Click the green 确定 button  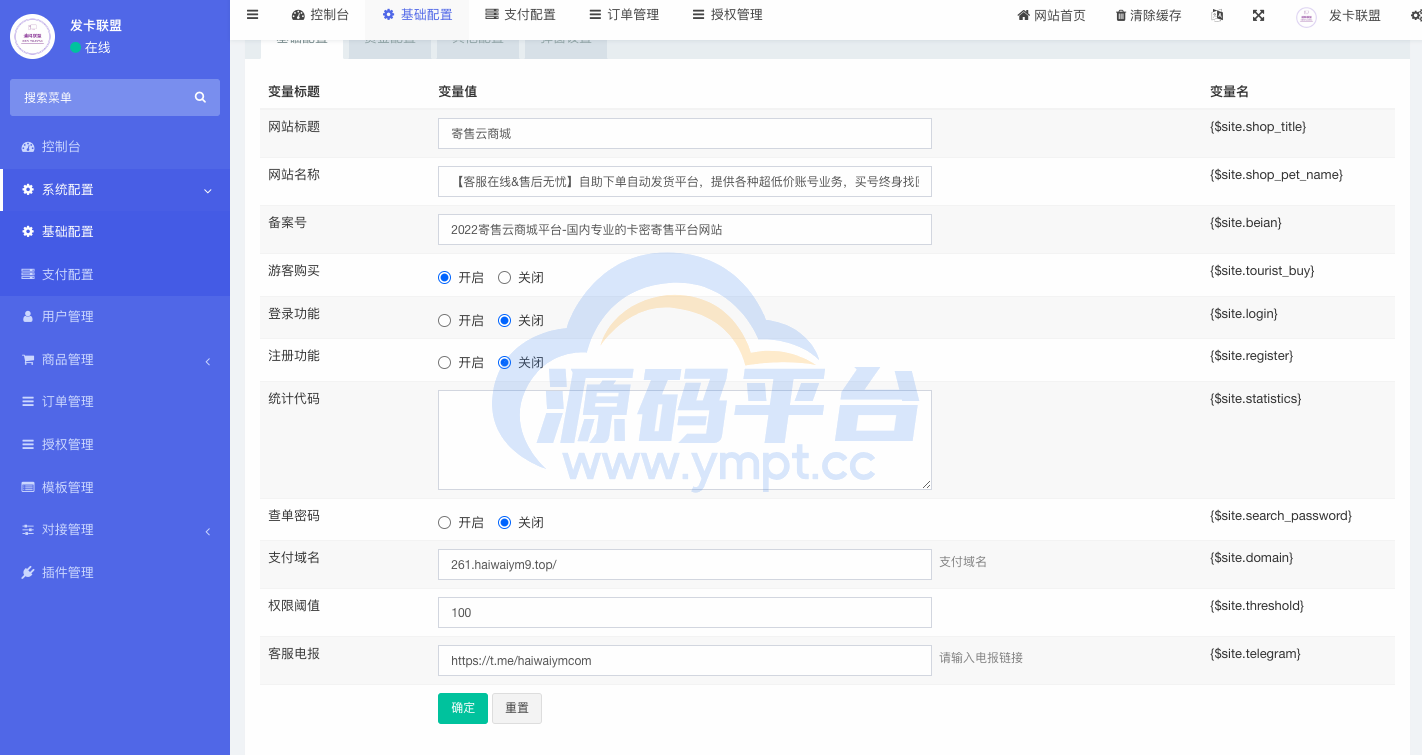(x=463, y=708)
